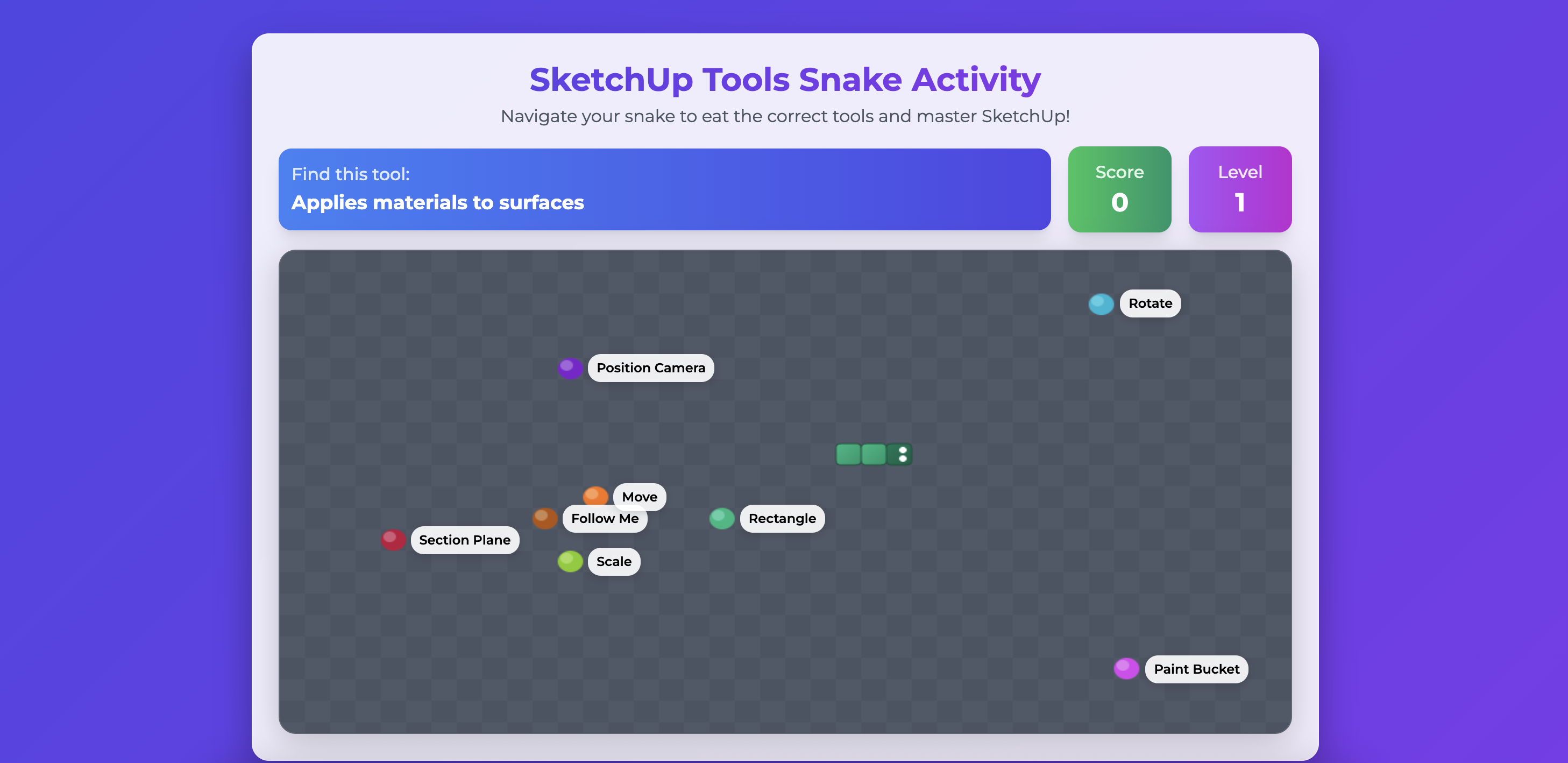Click the Position Camera label

tap(651, 368)
